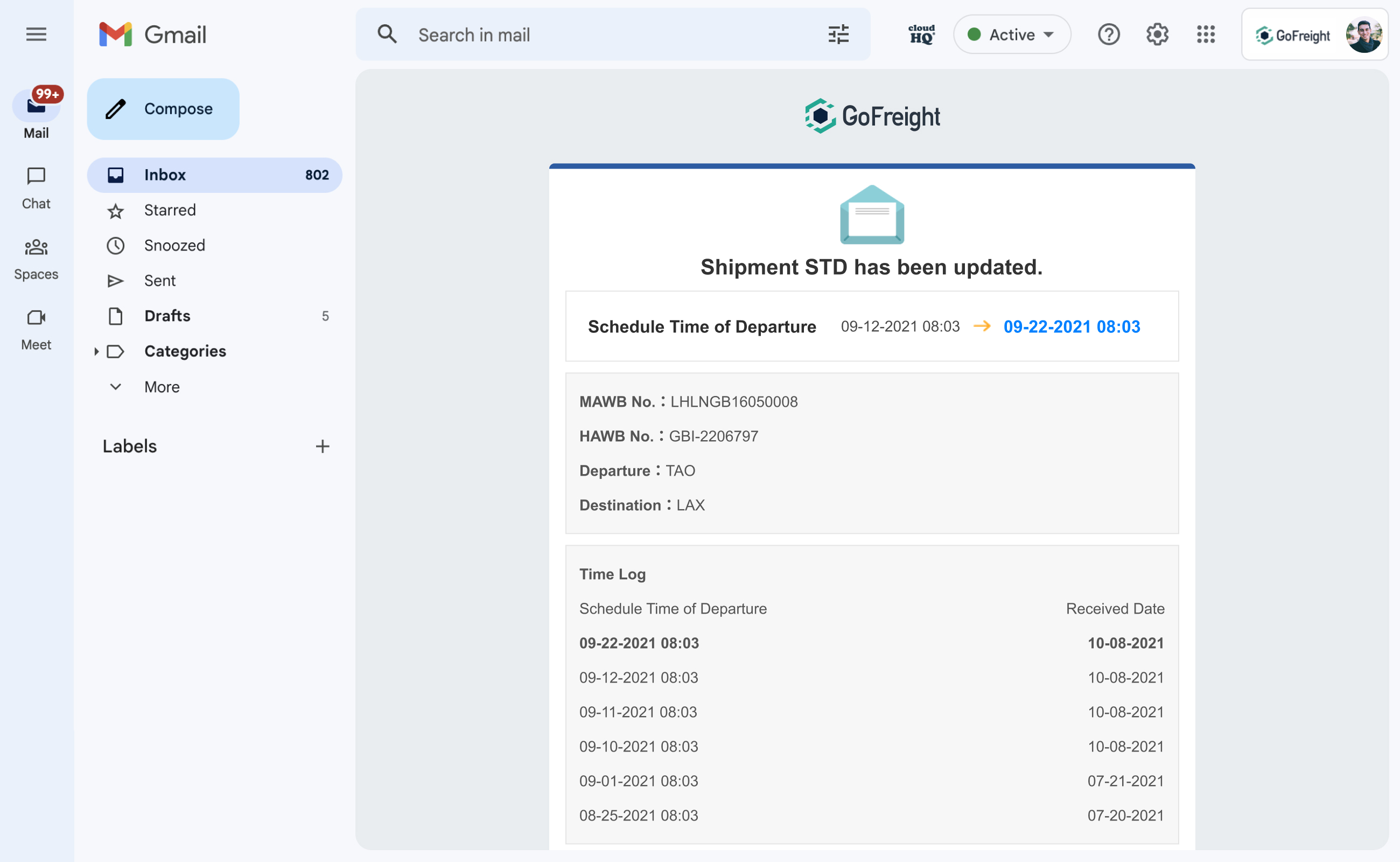Open the main menu hamburger icon
The image size is (1400, 862).
(x=36, y=34)
